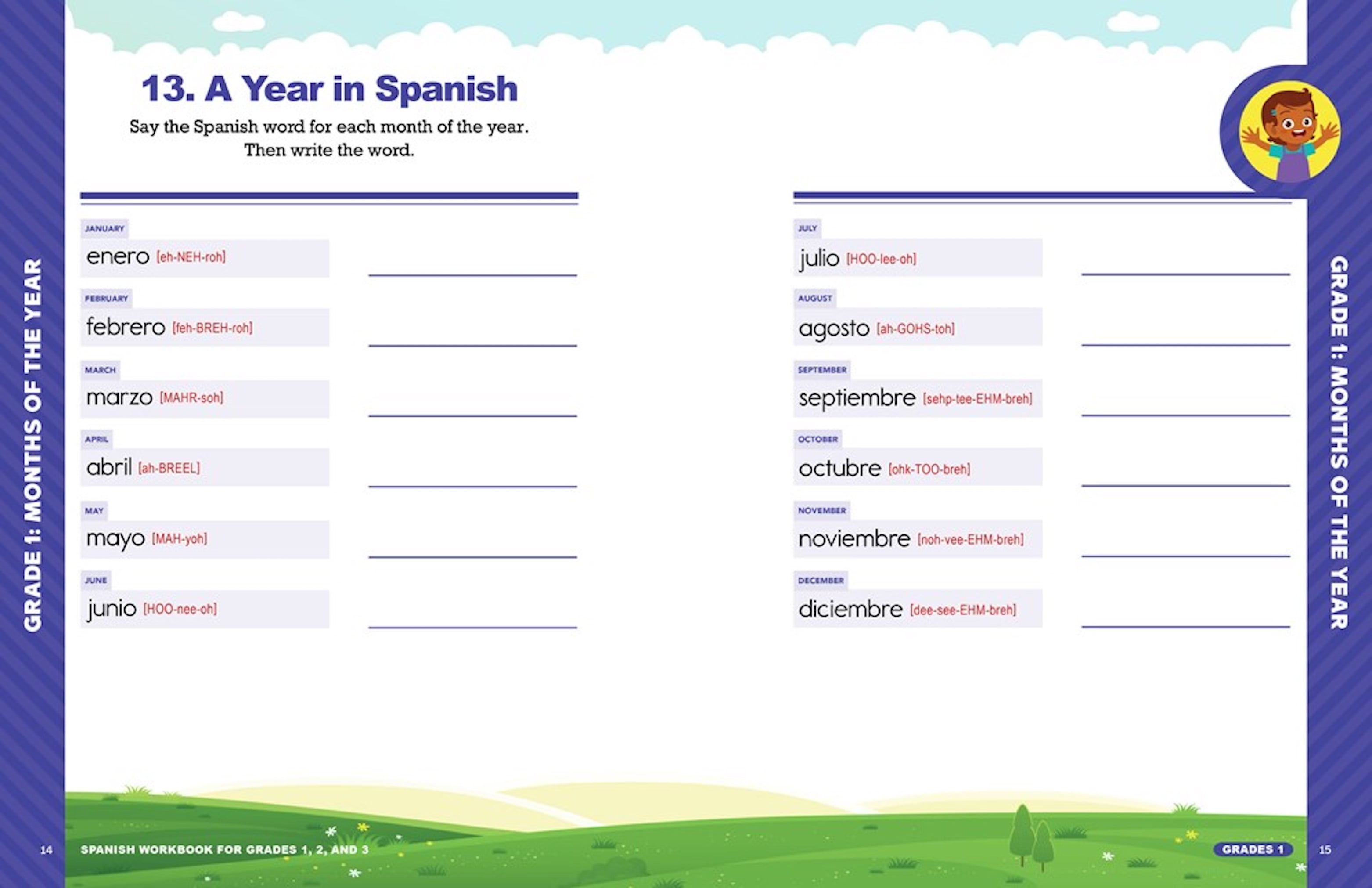Select the OCTOBER month tag

tap(817, 439)
